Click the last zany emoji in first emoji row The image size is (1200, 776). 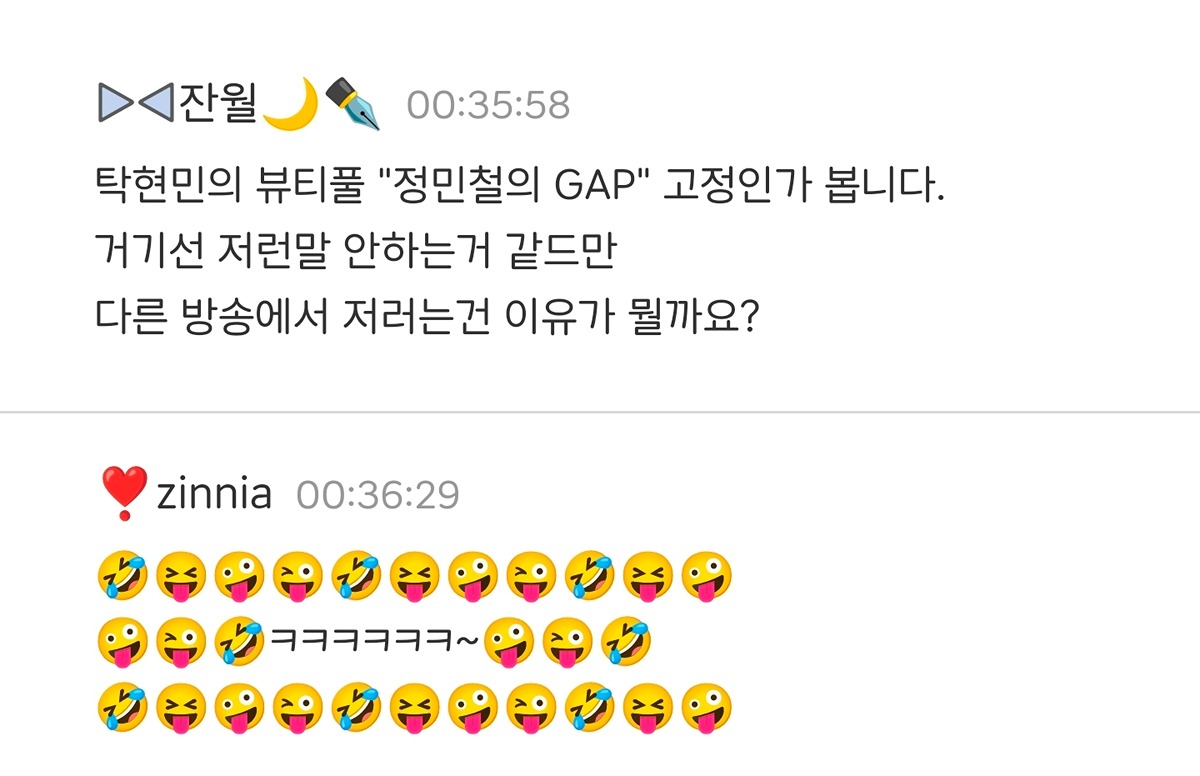(x=707, y=577)
